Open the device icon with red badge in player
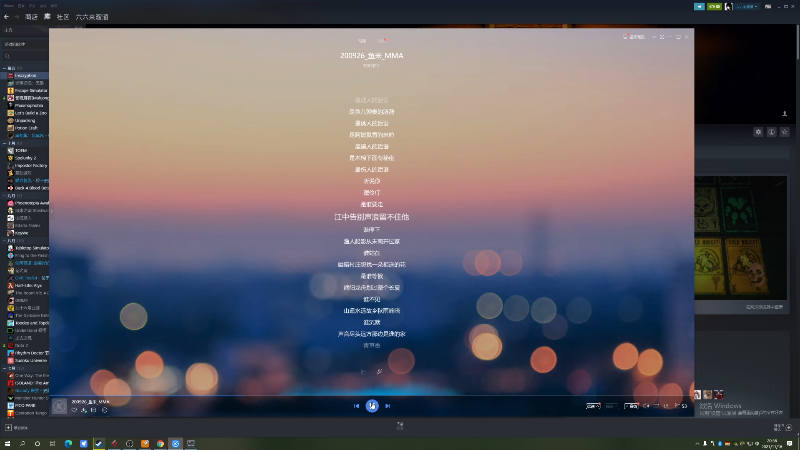Viewport: 800px width, 450px height. (x=626, y=37)
